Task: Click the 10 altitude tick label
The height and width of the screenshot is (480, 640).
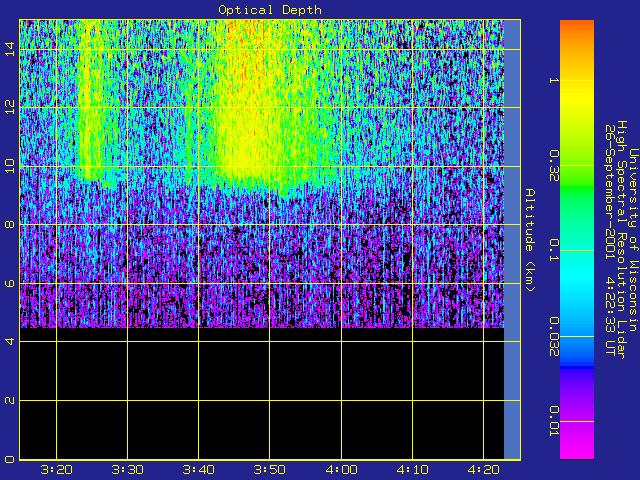Action: [x=9, y=167]
